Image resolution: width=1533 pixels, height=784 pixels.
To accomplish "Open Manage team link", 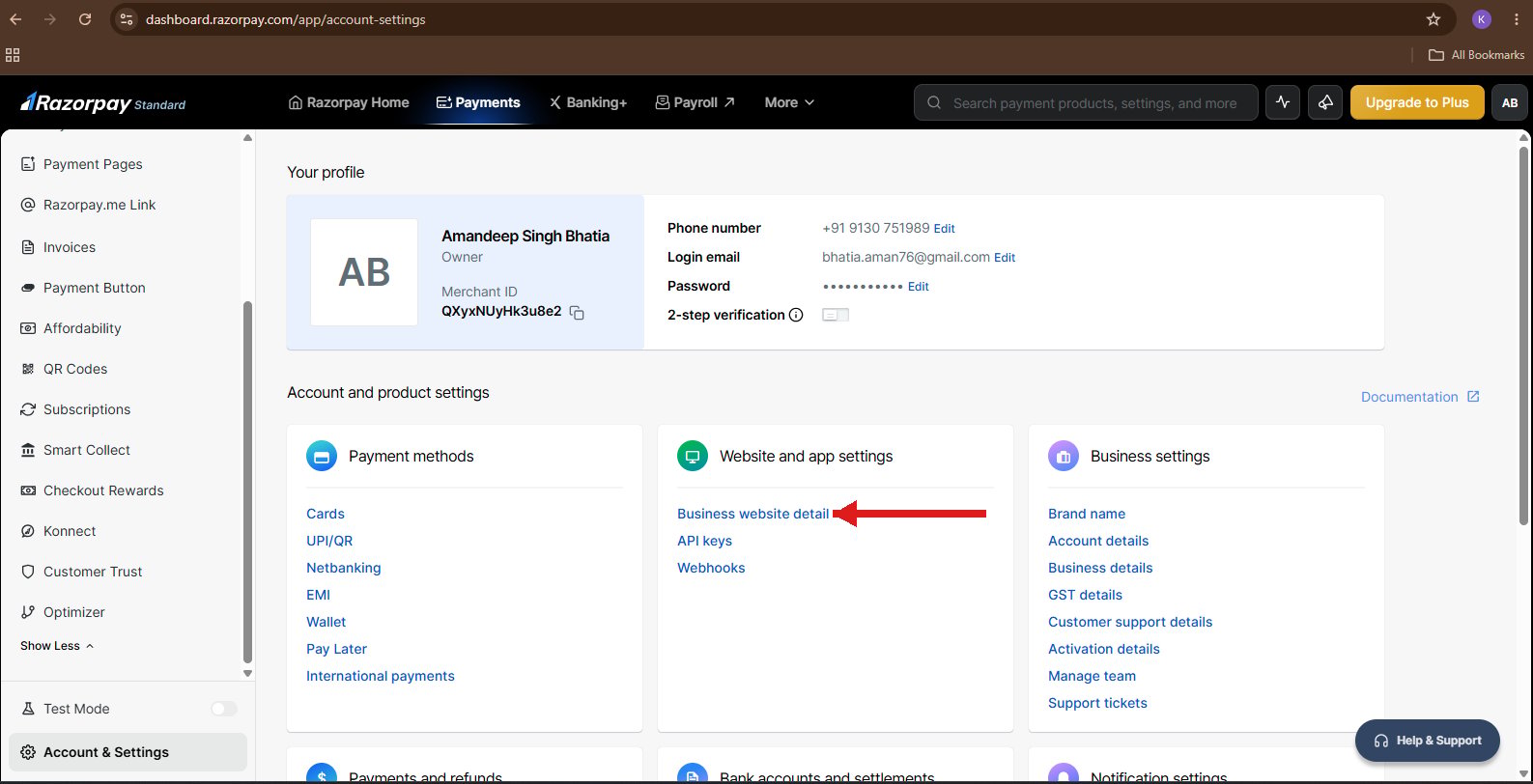I will (1092, 676).
